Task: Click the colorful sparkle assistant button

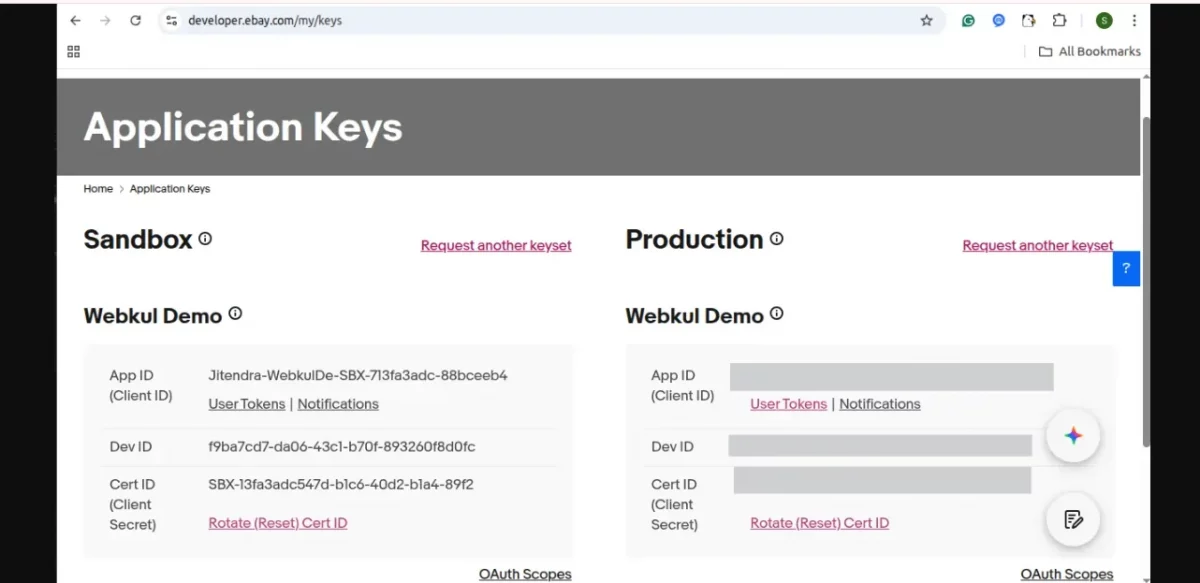Action: 1073,435
